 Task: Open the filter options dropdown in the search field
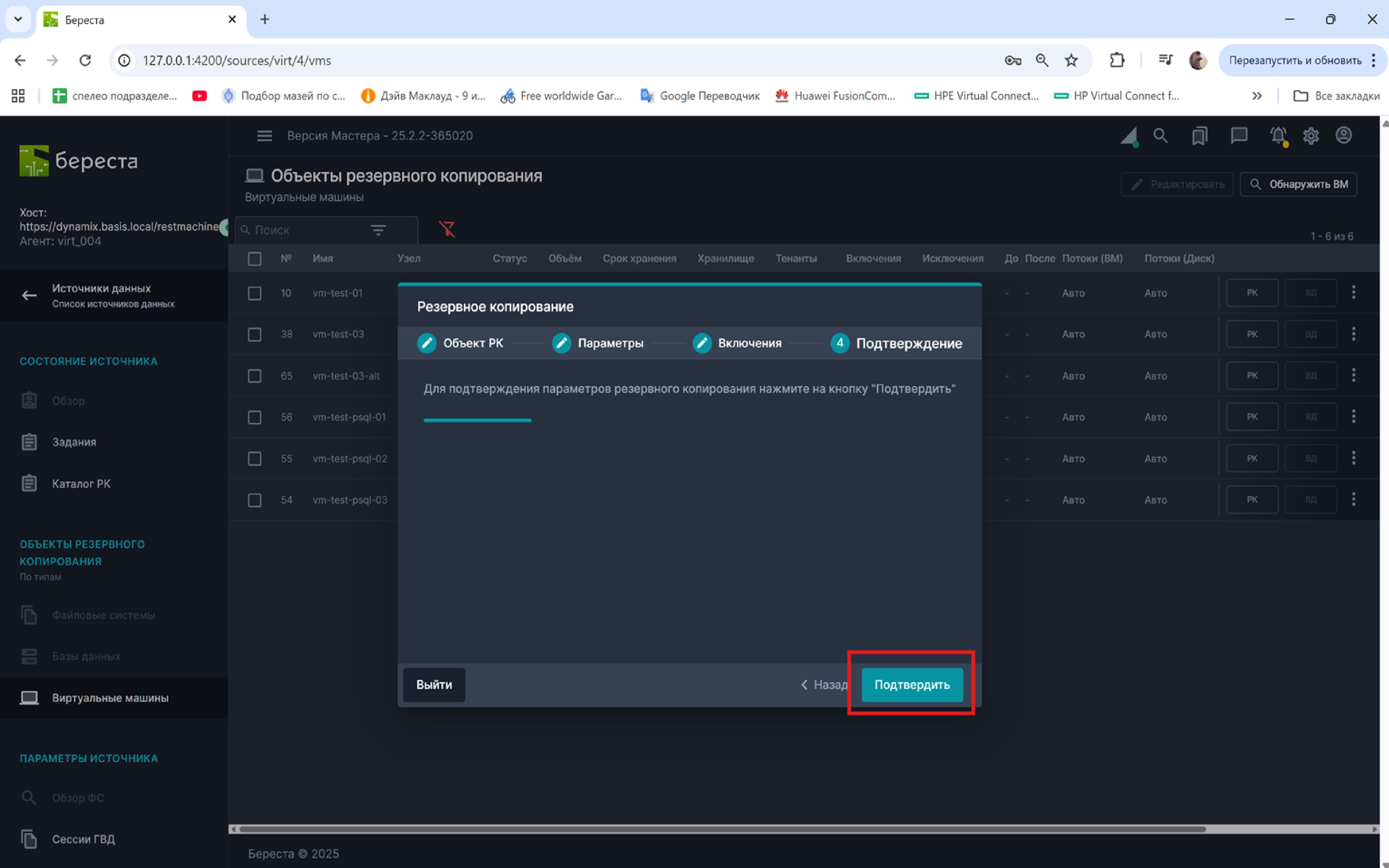coord(378,230)
